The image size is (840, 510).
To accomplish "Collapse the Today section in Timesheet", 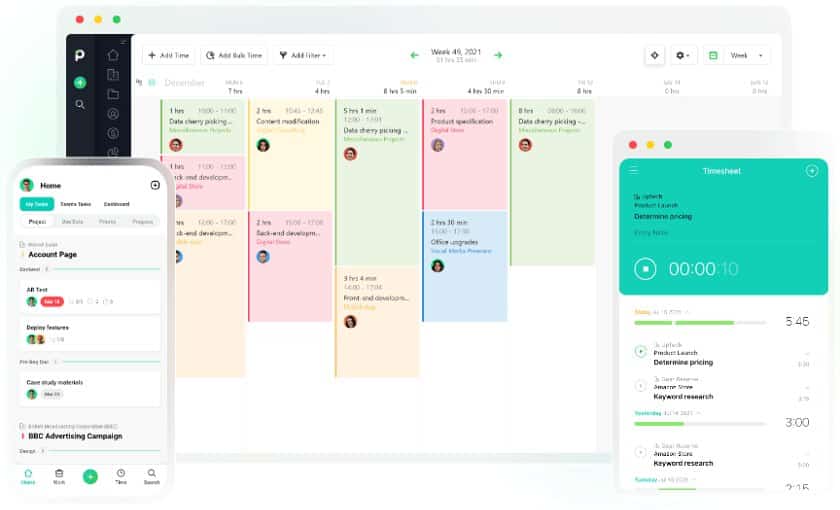I will pyautogui.click(x=687, y=312).
